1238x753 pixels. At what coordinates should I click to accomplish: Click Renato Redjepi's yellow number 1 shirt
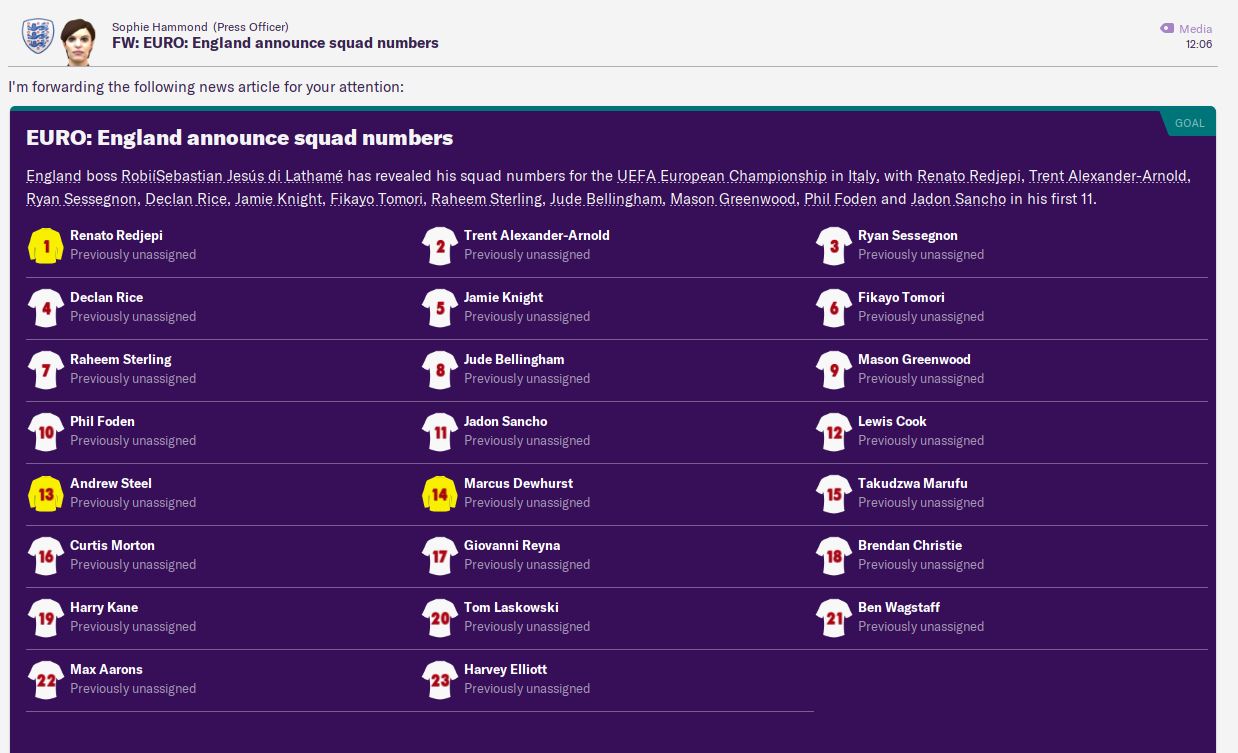(45, 245)
